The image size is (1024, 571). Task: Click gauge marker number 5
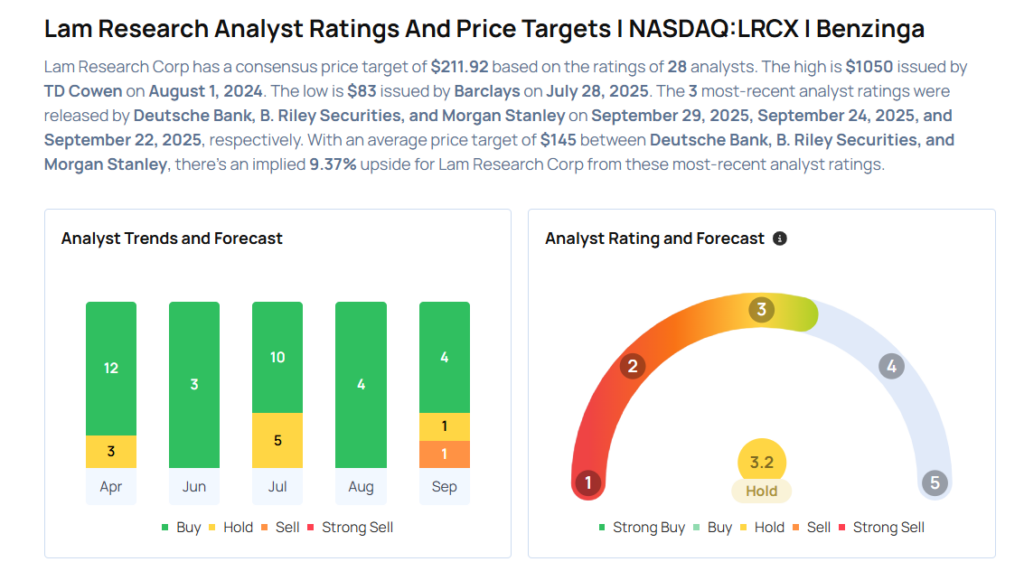click(x=935, y=484)
